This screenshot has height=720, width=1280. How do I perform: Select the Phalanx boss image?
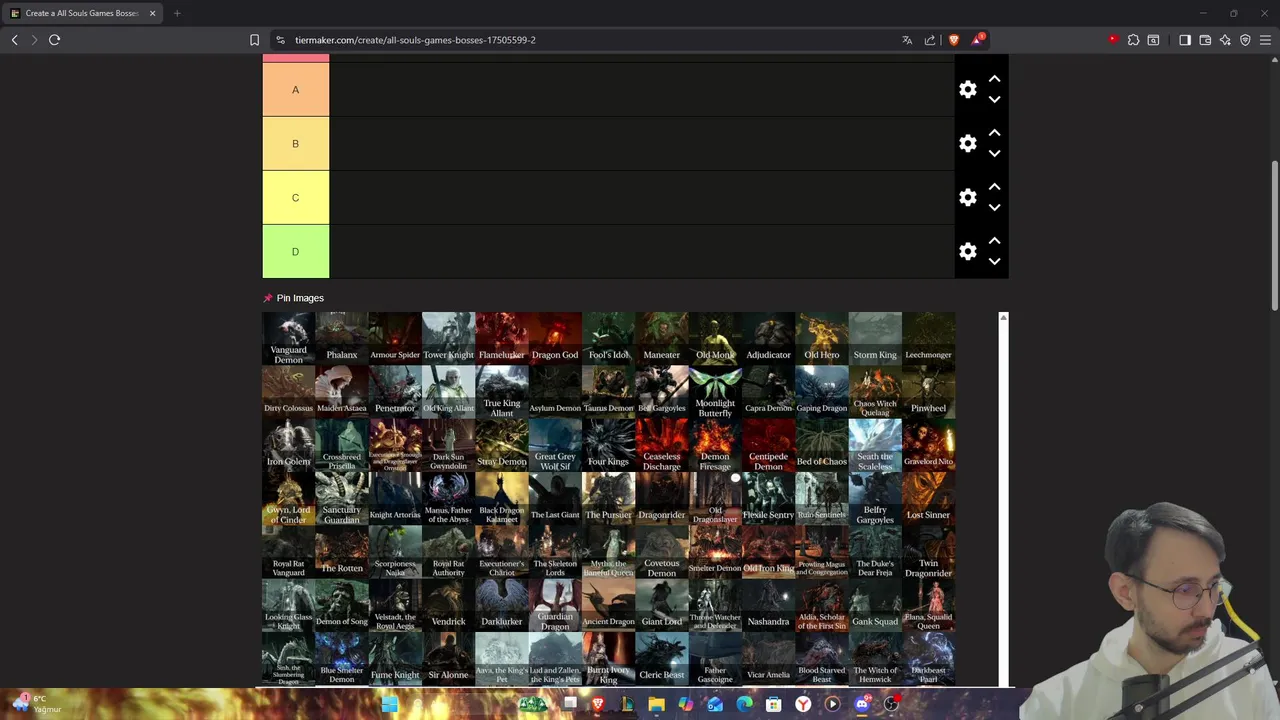point(341,338)
